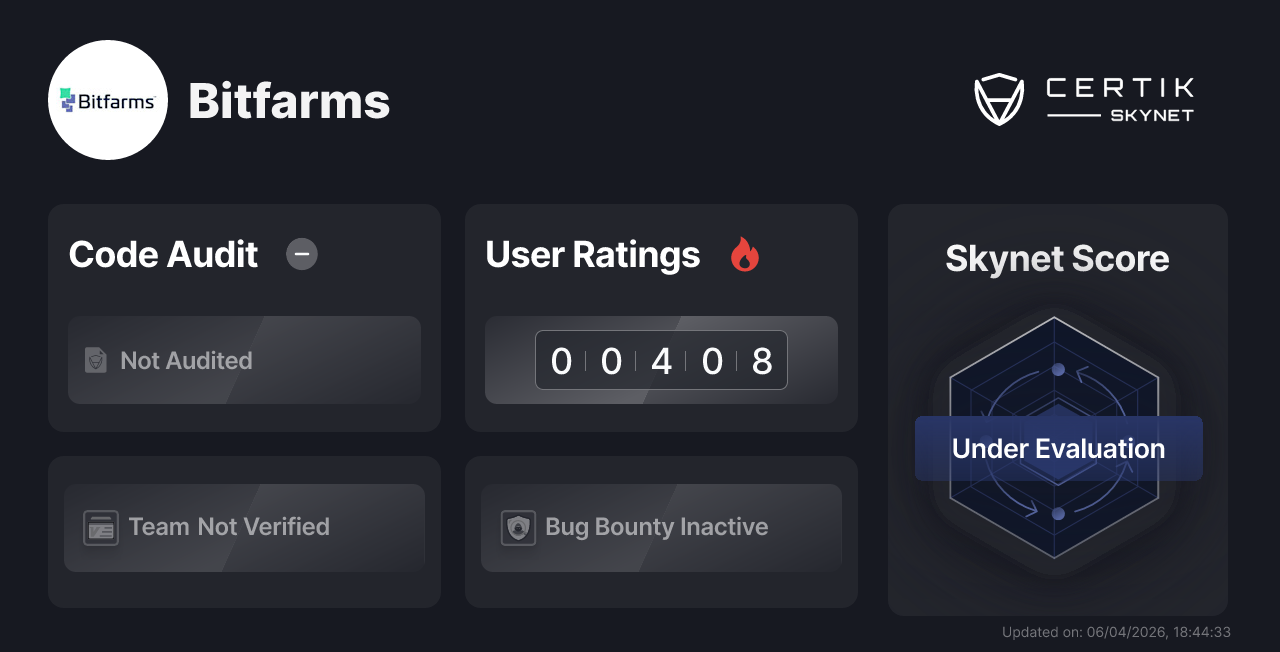Switch to the Code Audit panel
Viewport: 1280px width, 652px height.
163,255
